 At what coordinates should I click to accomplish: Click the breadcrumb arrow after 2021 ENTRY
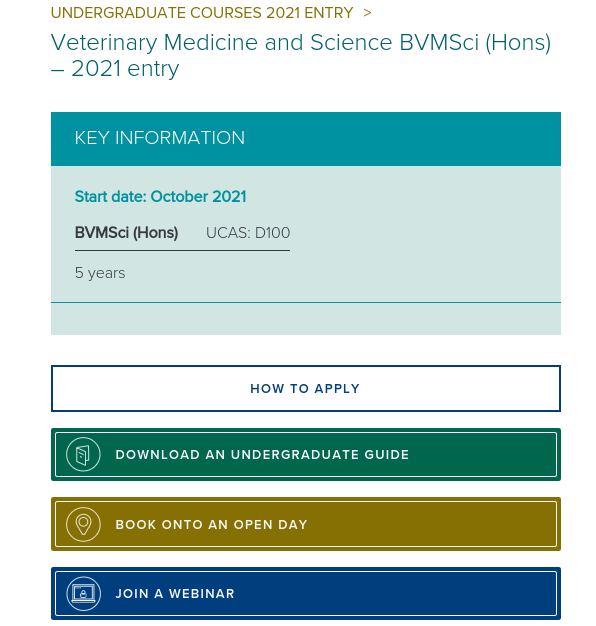[x=367, y=13]
